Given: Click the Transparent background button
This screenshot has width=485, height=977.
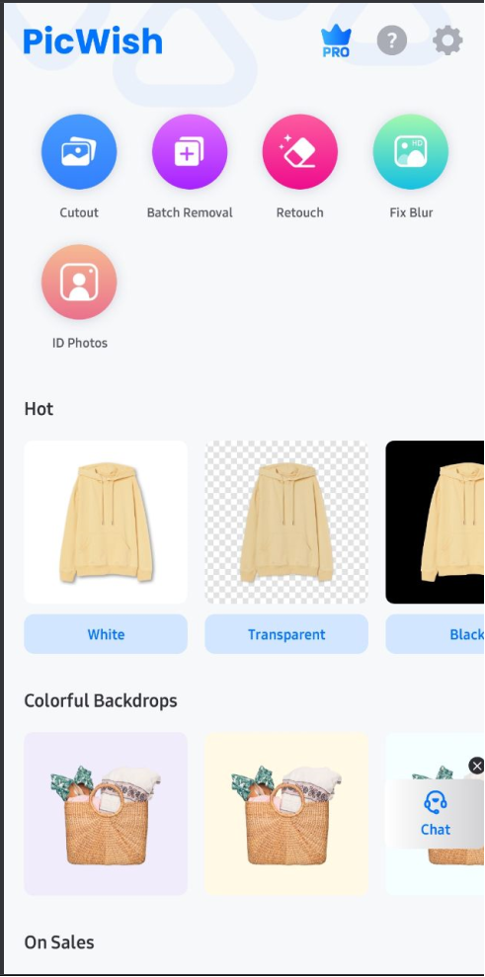Looking at the screenshot, I should tap(287, 634).
